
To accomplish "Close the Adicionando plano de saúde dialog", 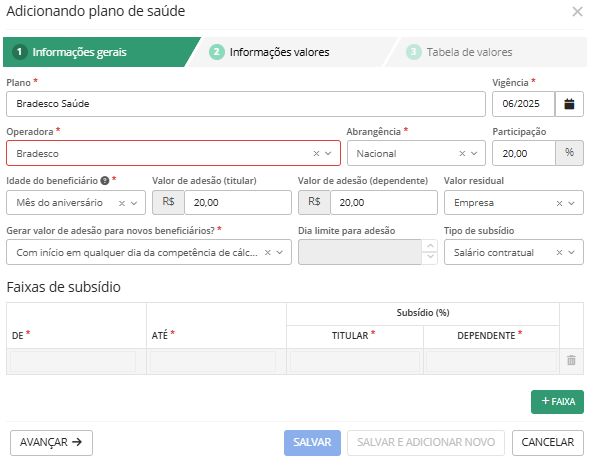I will tap(577, 12).
